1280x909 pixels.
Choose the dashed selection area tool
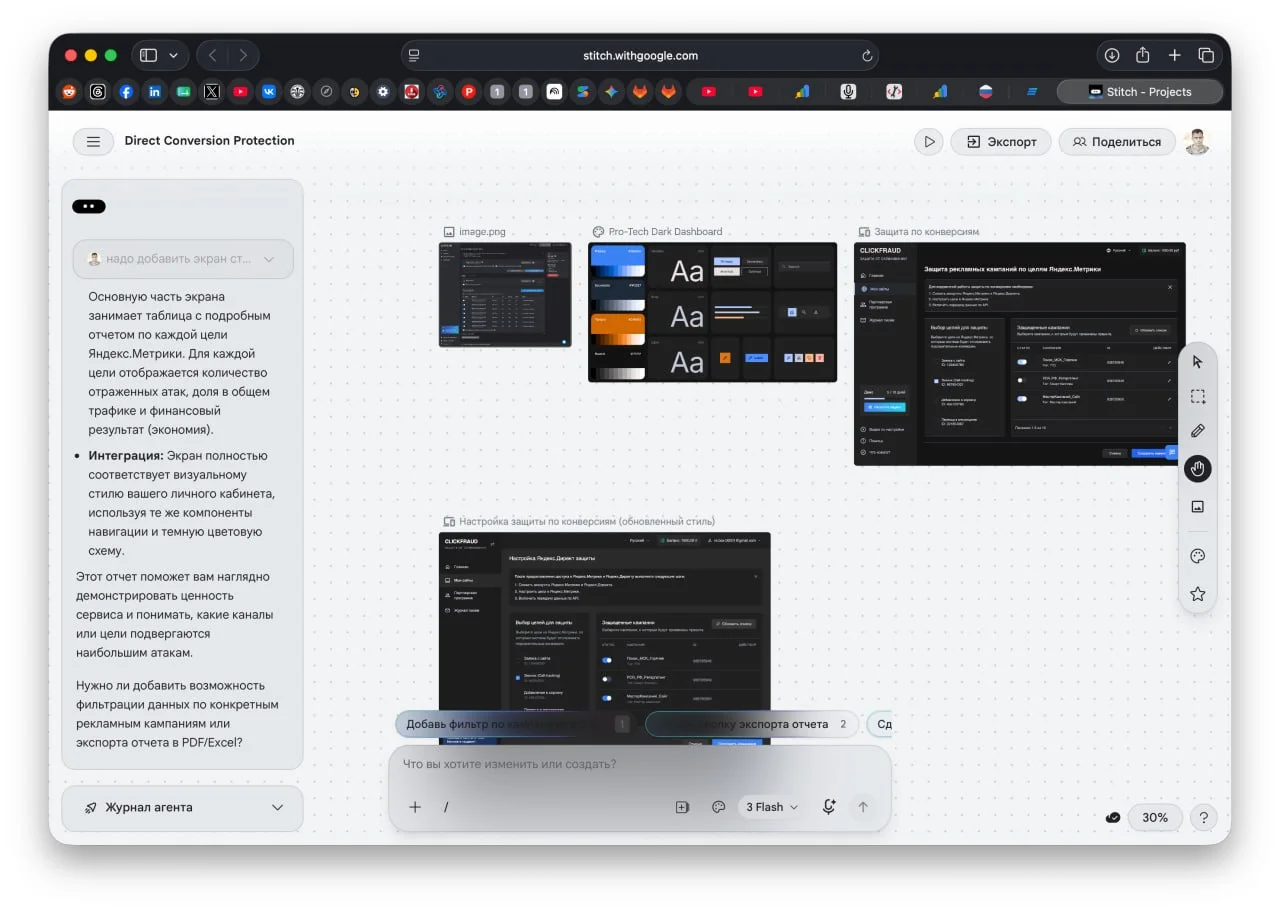[x=1197, y=396]
